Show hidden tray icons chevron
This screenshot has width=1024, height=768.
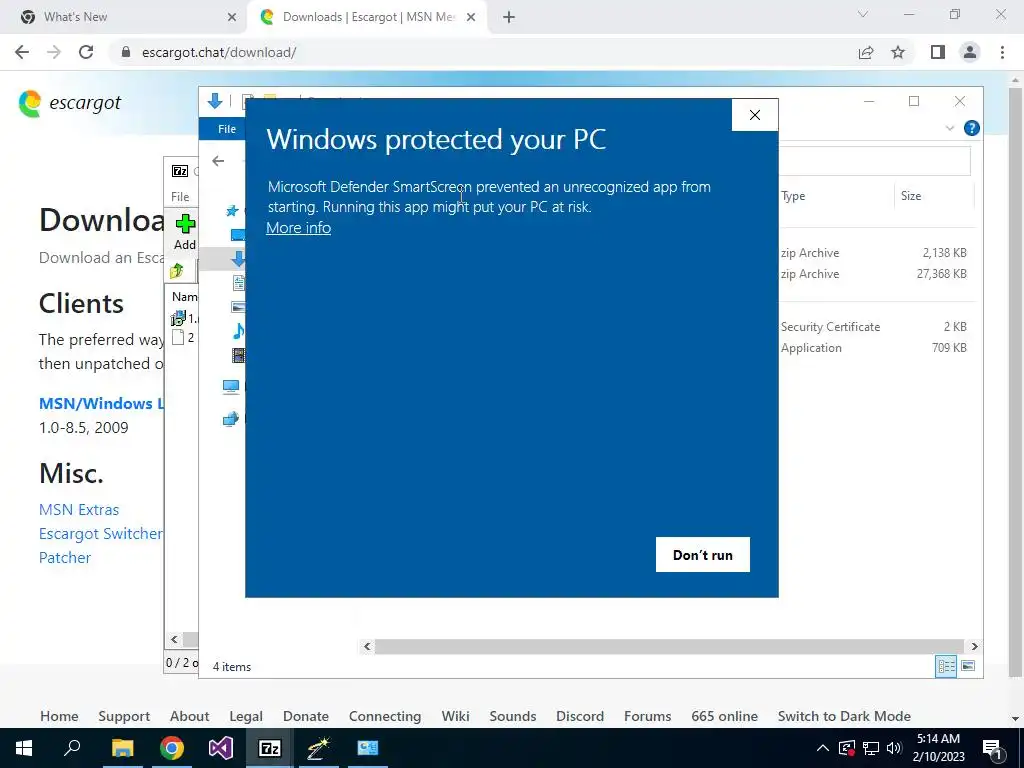tap(823, 748)
